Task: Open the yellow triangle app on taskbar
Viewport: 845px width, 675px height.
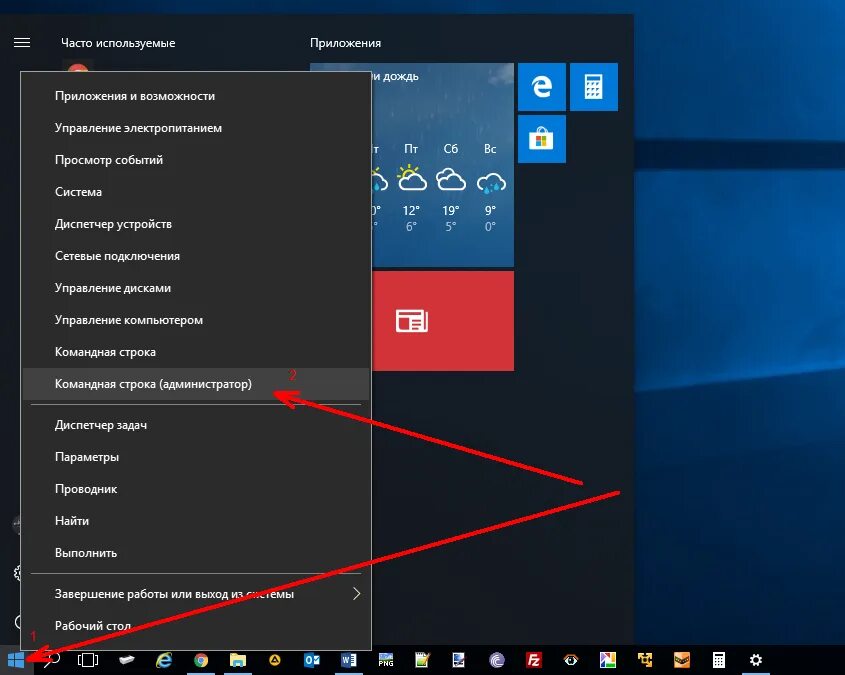Action: coord(275,659)
